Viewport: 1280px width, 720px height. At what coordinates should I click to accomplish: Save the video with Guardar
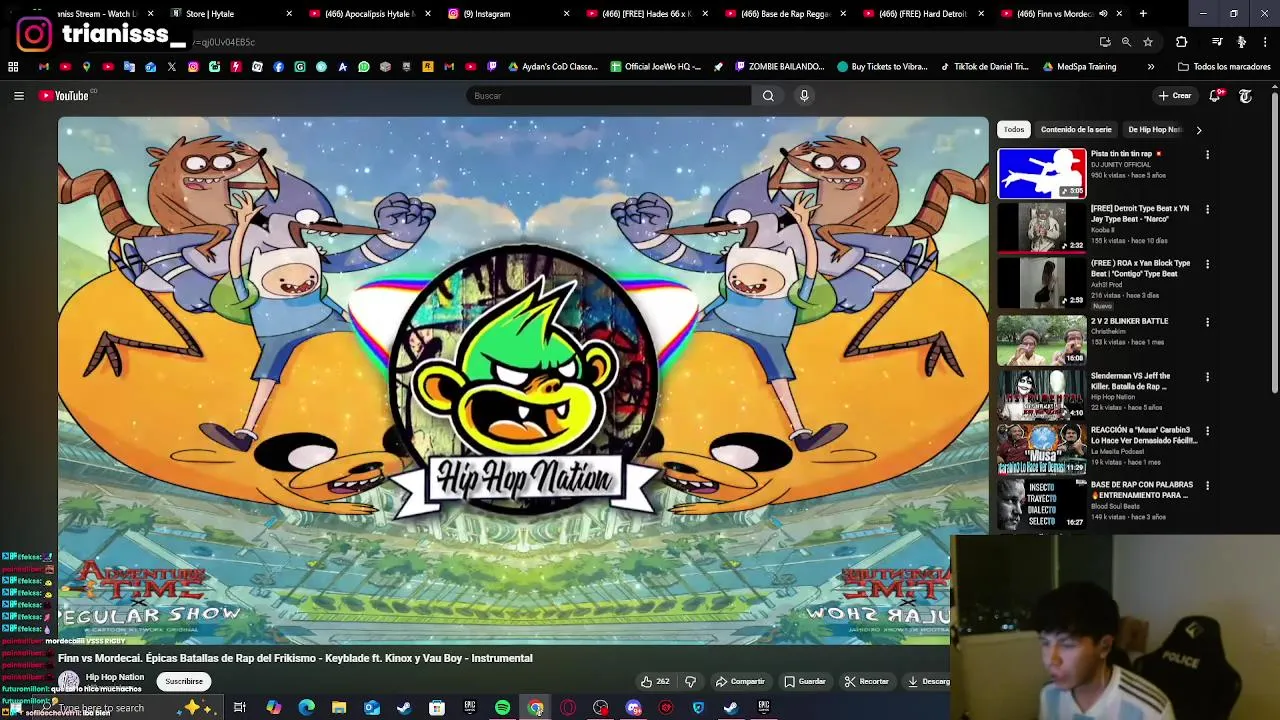click(x=805, y=682)
